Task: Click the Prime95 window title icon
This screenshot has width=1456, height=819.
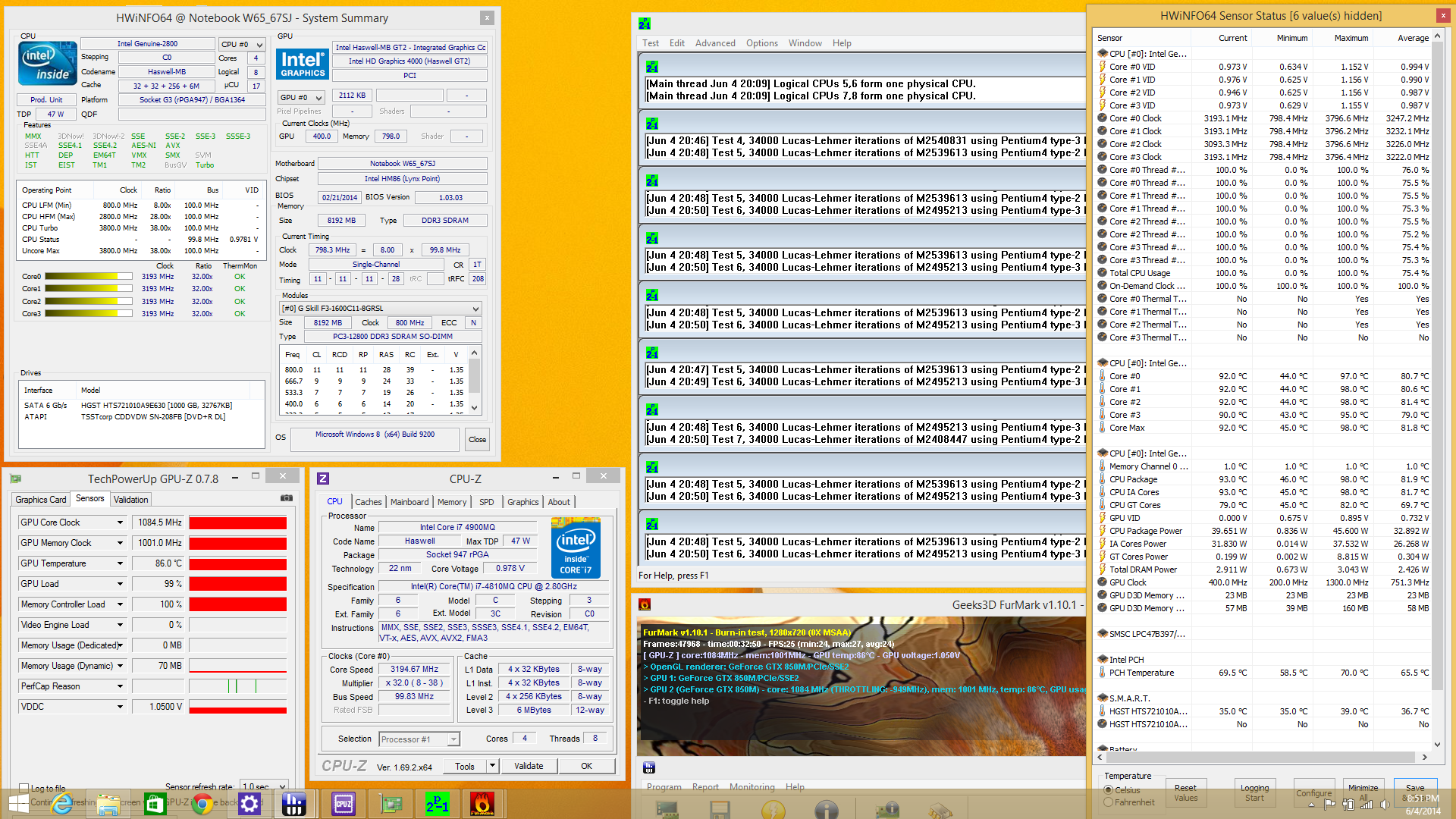Action: [x=645, y=24]
